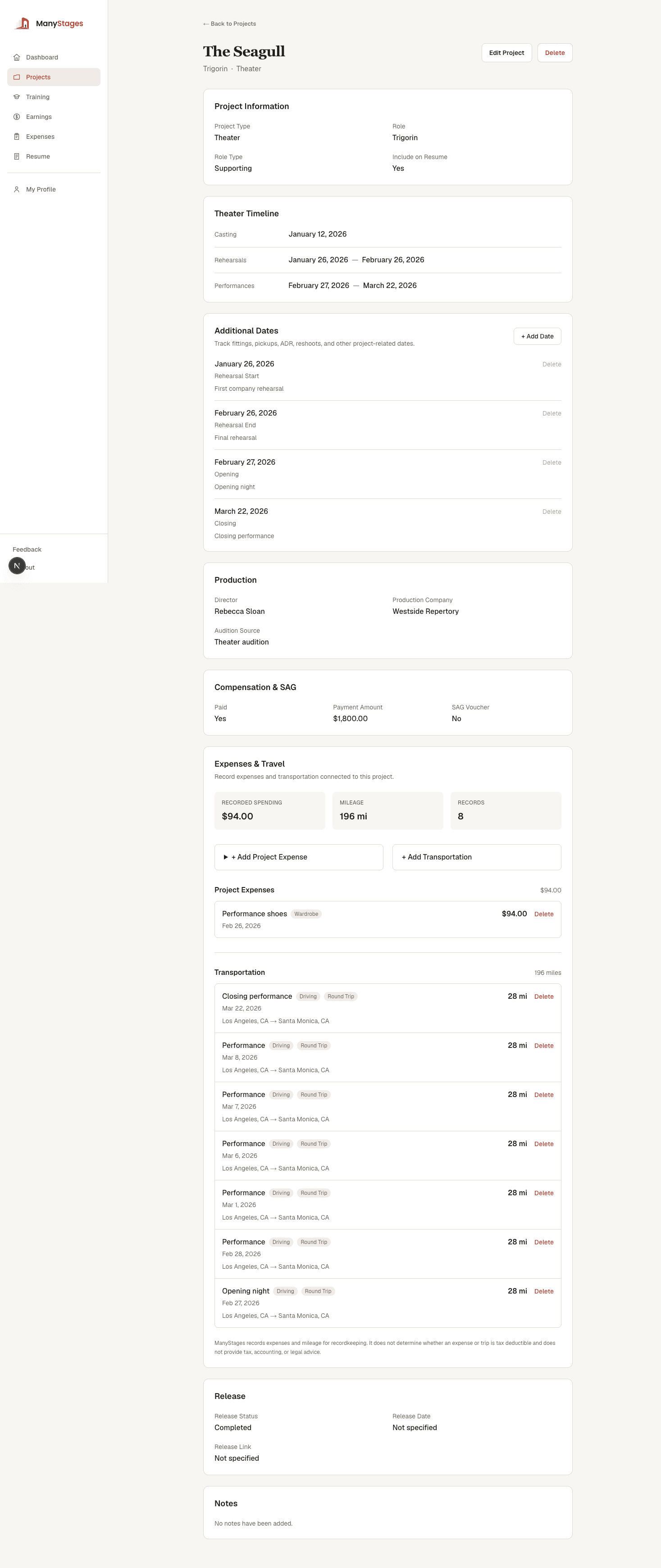Click the Wardrobe tag on Performance shoes

point(306,914)
